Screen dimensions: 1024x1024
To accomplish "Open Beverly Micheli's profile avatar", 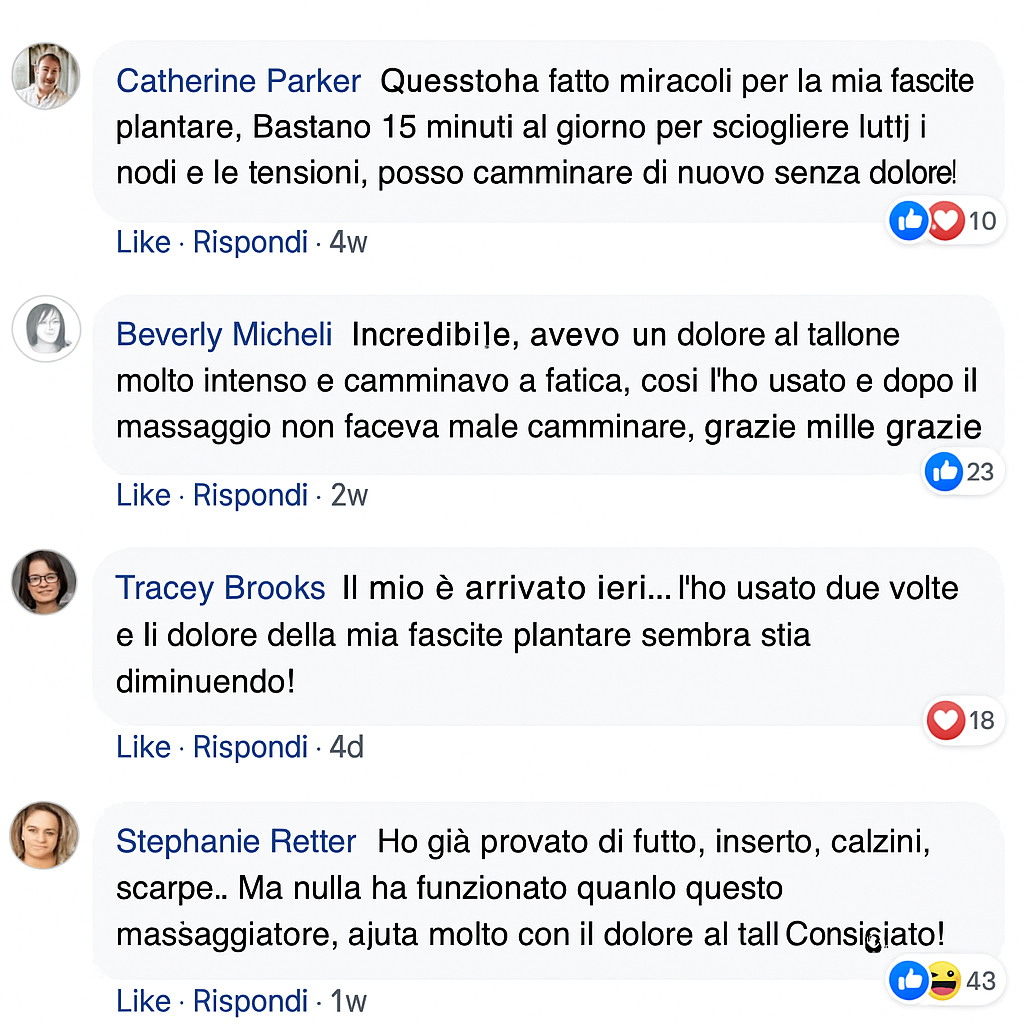I will (45, 328).
